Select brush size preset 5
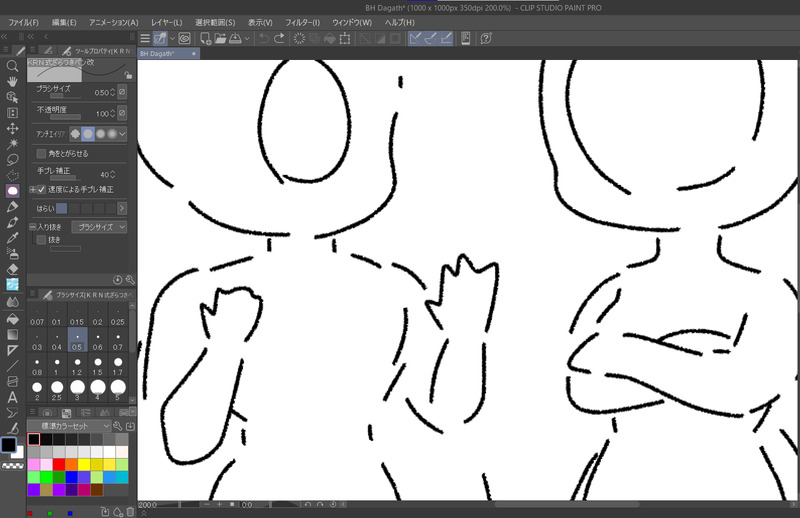 pyautogui.click(x=118, y=391)
